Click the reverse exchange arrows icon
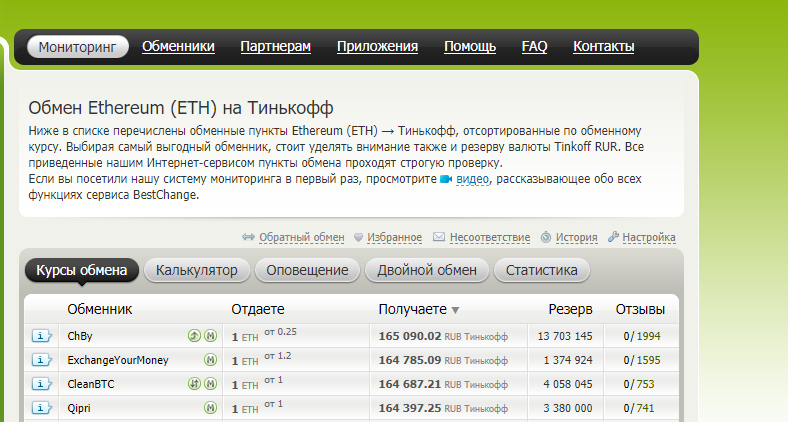This screenshot has height=422, width=788. tap(248, 237)
